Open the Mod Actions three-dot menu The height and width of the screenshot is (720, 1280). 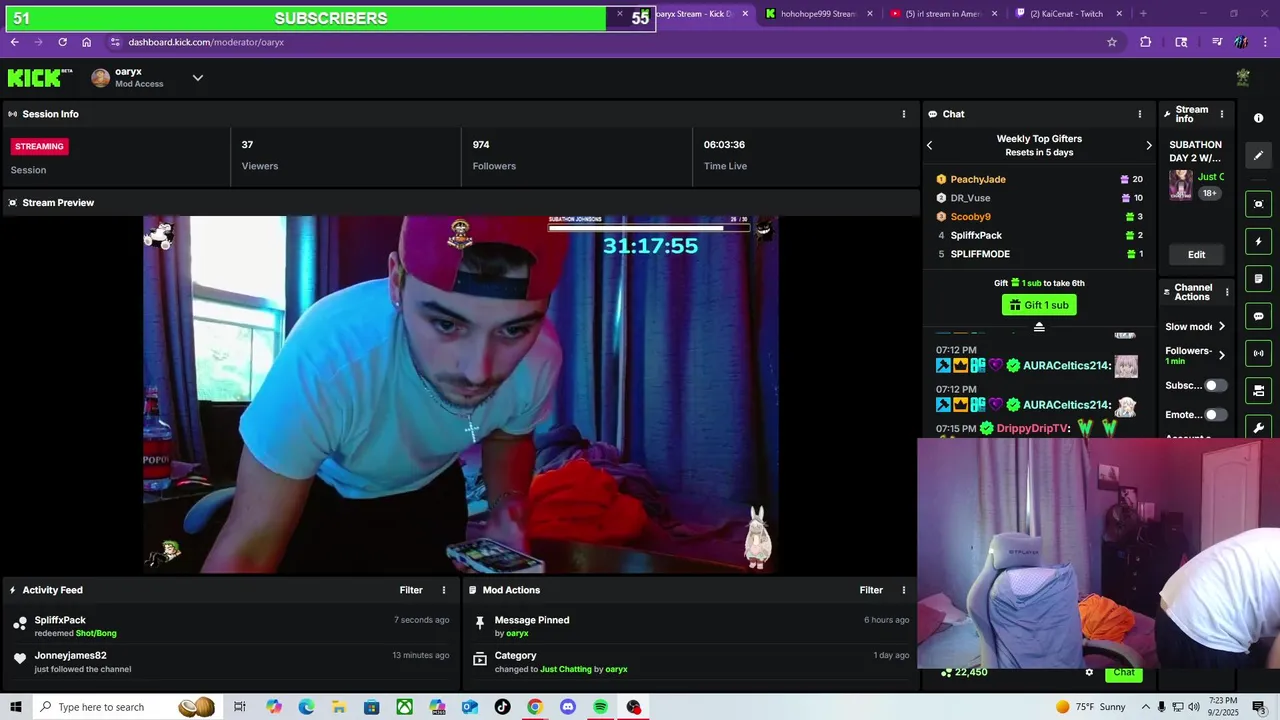coord(904,590)
